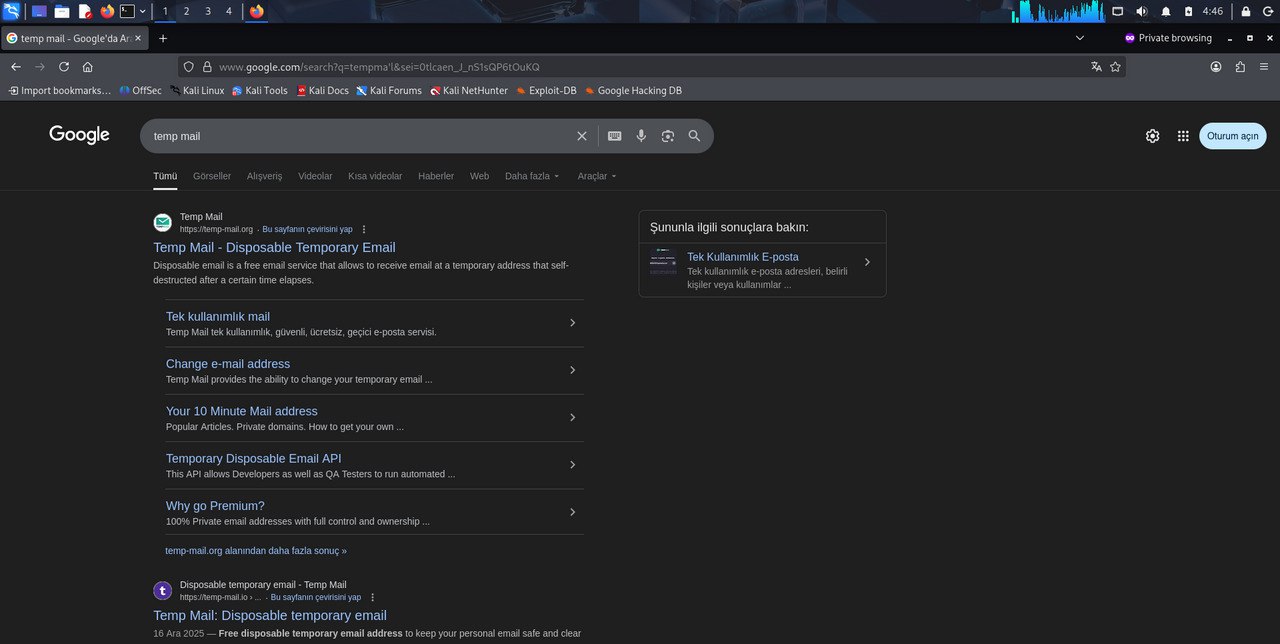Open options menu for temp-mail.org result
The width and height of the screenshot is (1280, 644).
364,229
